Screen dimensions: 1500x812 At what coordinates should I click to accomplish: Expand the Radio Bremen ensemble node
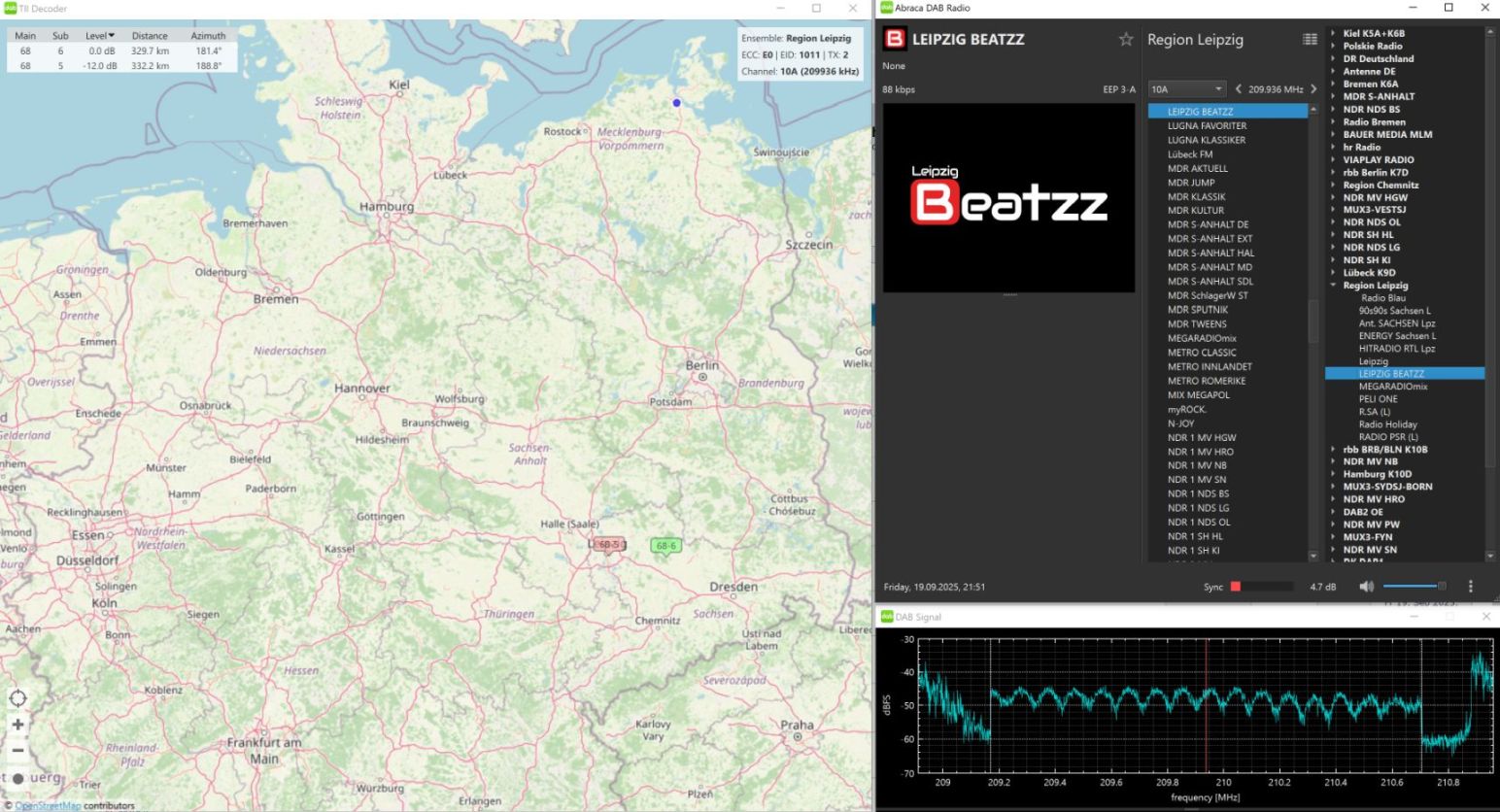(x=1333, y=121)
